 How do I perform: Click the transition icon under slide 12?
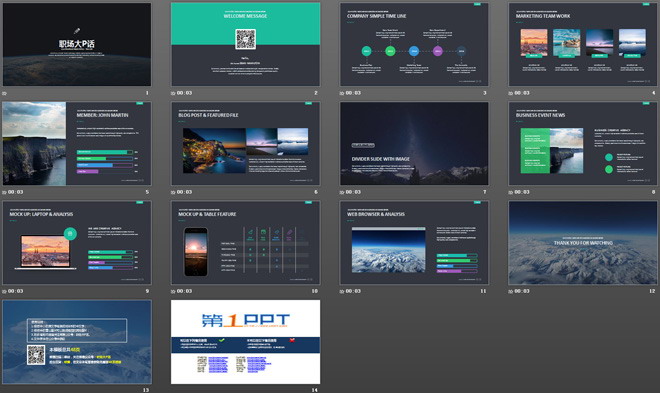511,292
